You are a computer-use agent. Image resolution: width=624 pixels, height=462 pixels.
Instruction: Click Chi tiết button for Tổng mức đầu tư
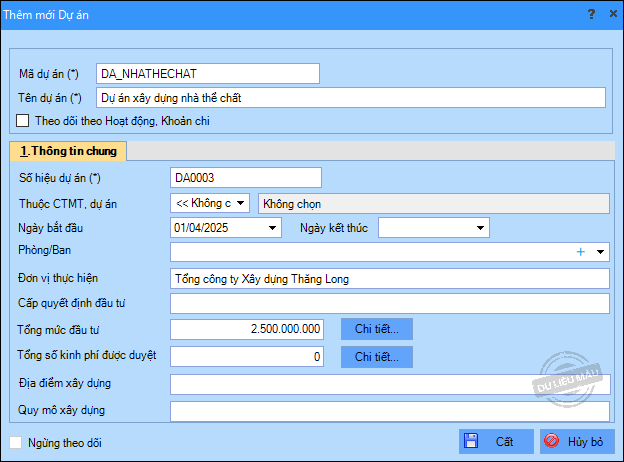point(377,328)
